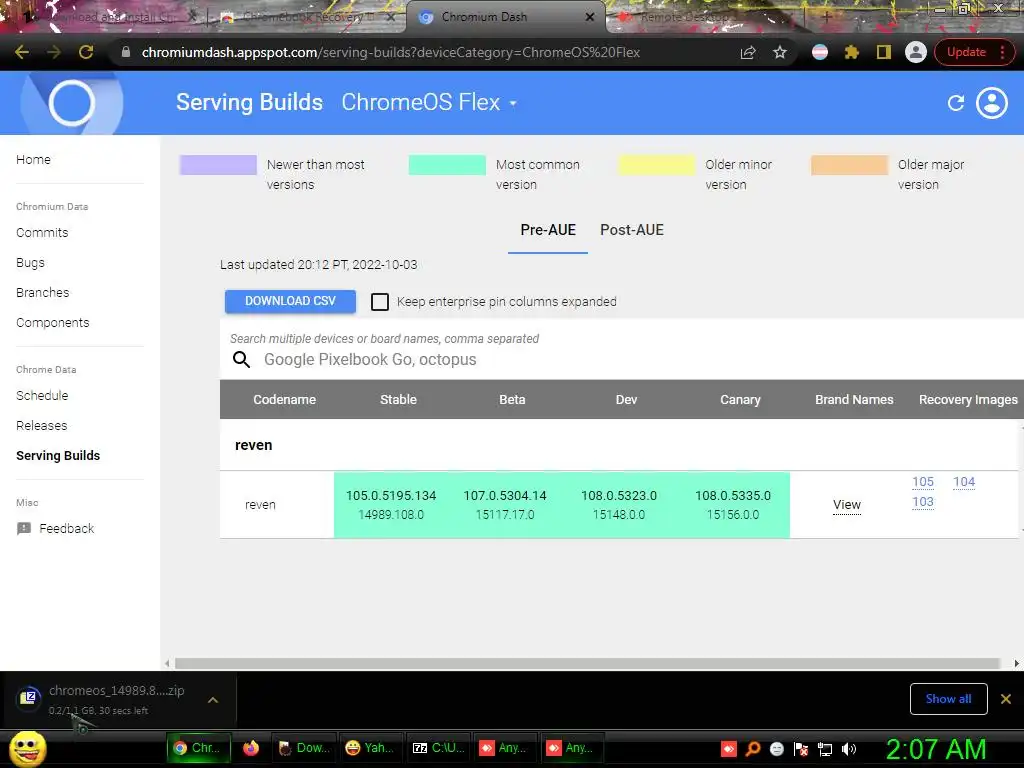The width and height of the screenshot is (1024, 768).
Task: Open Bugs in the sidebar
Action: coord(30,263)
